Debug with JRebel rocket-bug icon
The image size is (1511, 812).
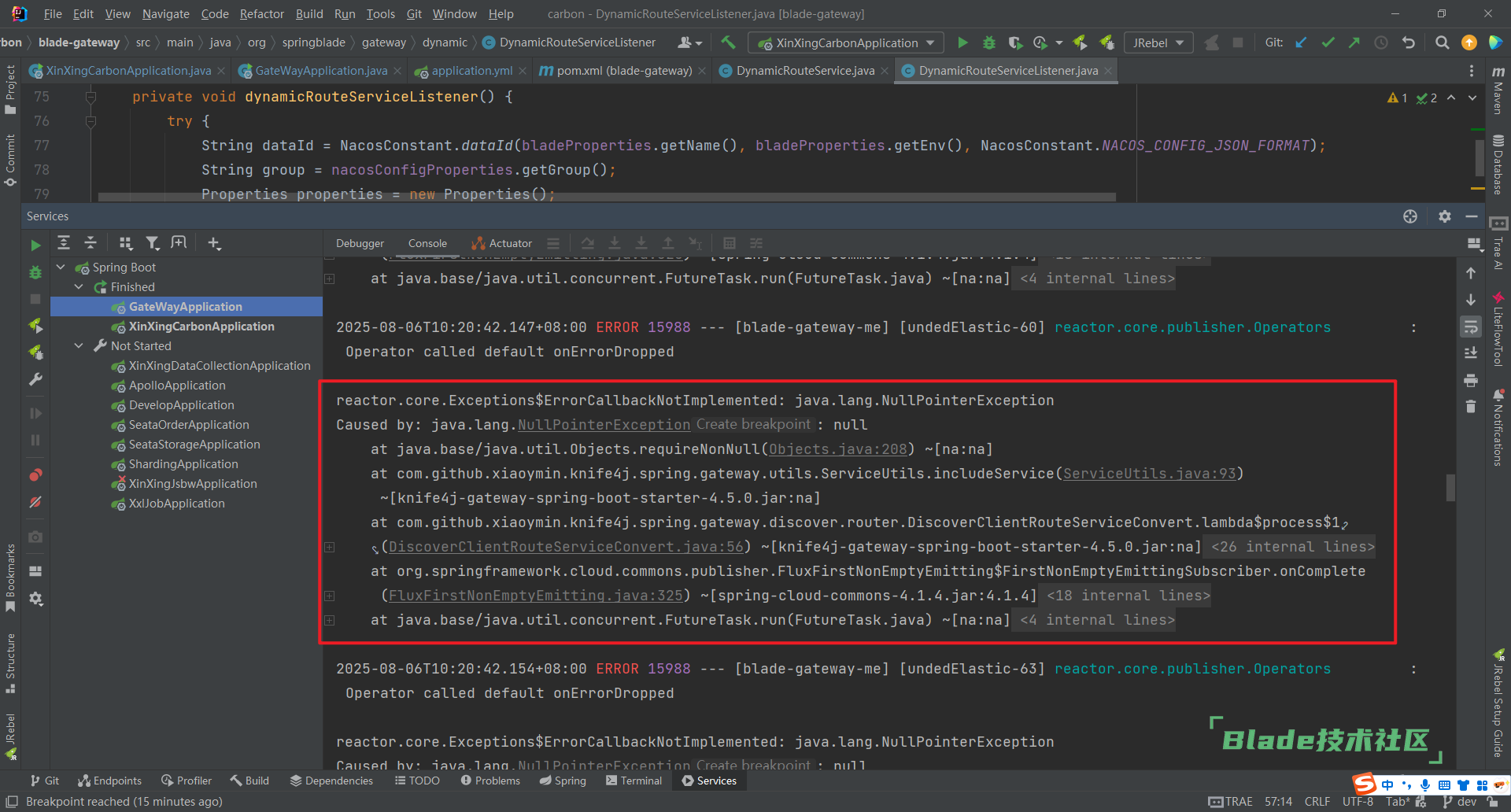[1107, 42]
